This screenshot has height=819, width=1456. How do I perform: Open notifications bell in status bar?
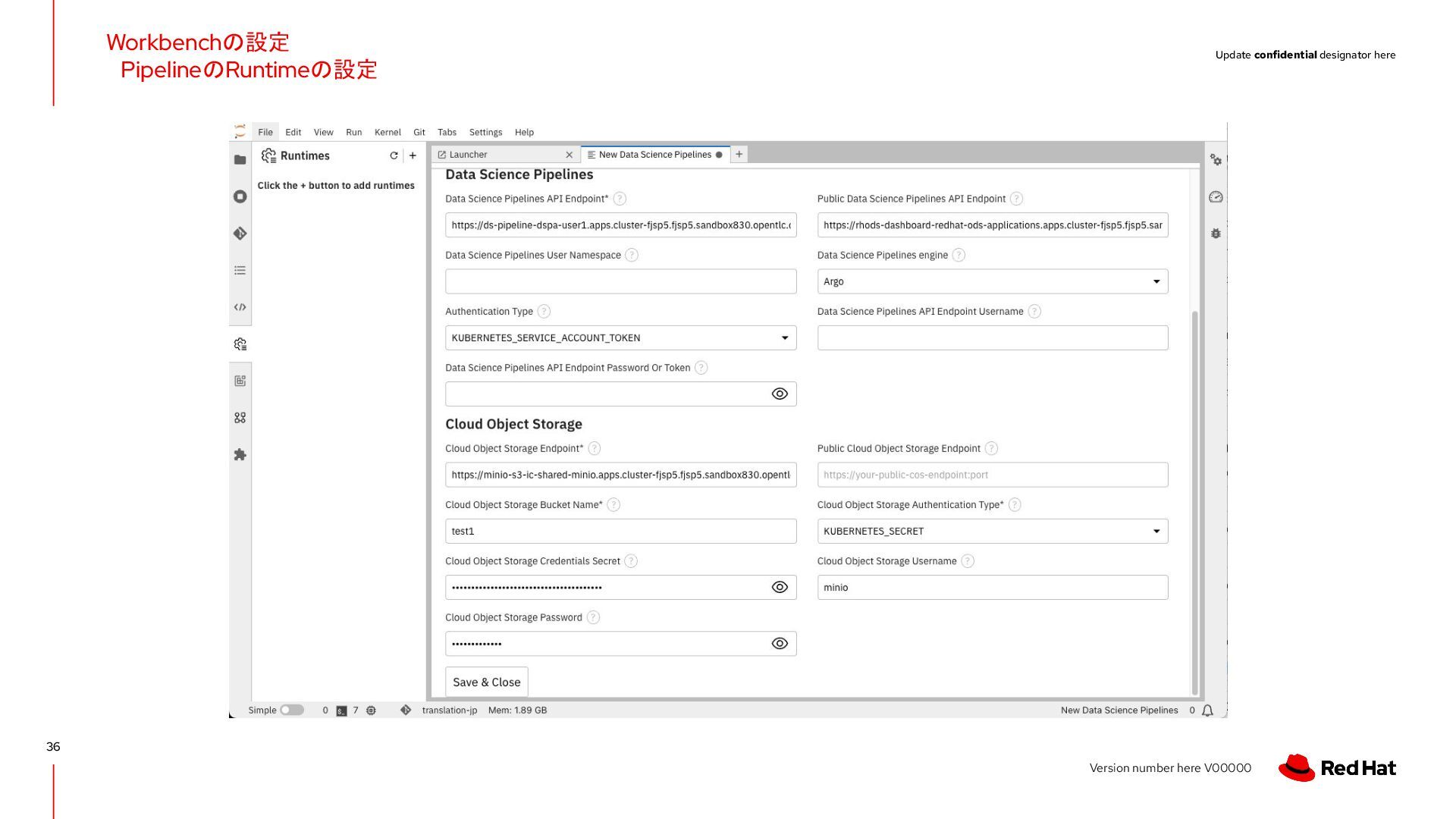click(x=1208, y=711)
